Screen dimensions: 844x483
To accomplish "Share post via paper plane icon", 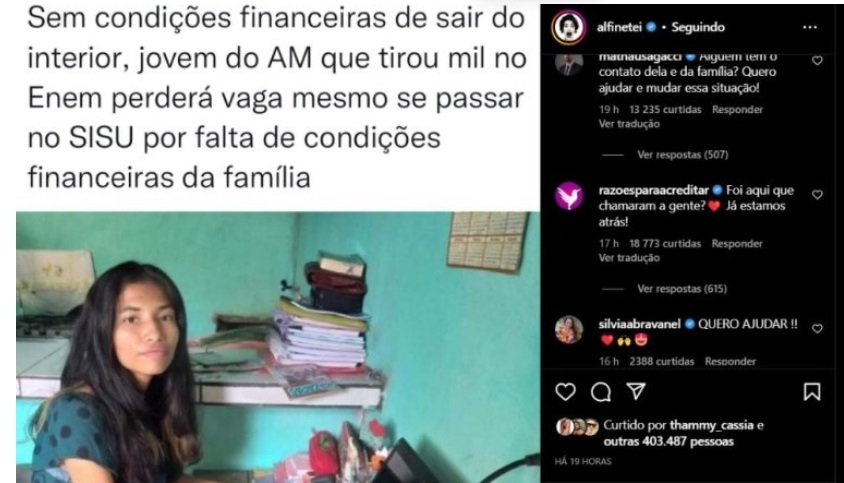I will (x=636, y=391).
